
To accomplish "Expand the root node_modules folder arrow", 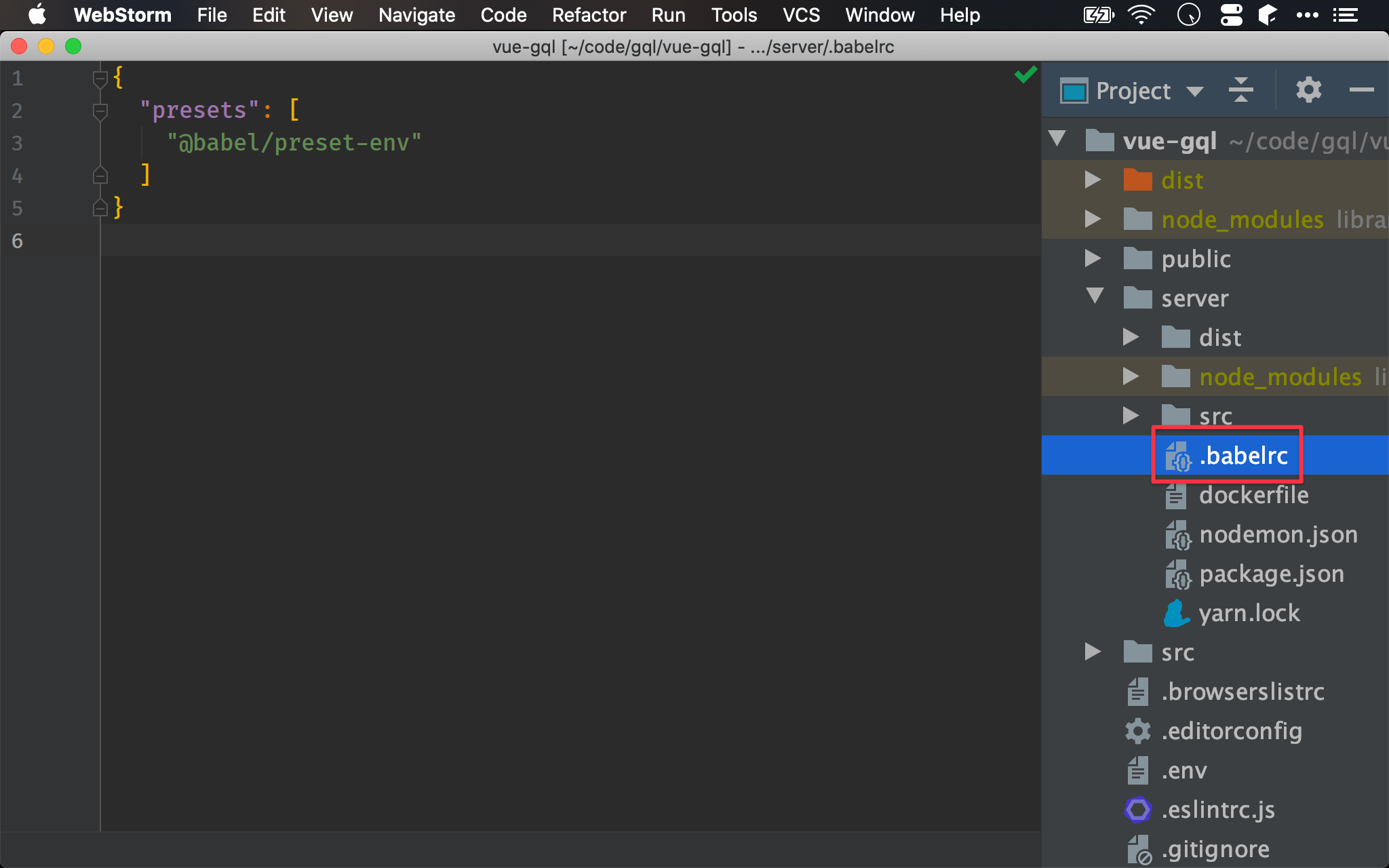I will (x=1093, y=219).
